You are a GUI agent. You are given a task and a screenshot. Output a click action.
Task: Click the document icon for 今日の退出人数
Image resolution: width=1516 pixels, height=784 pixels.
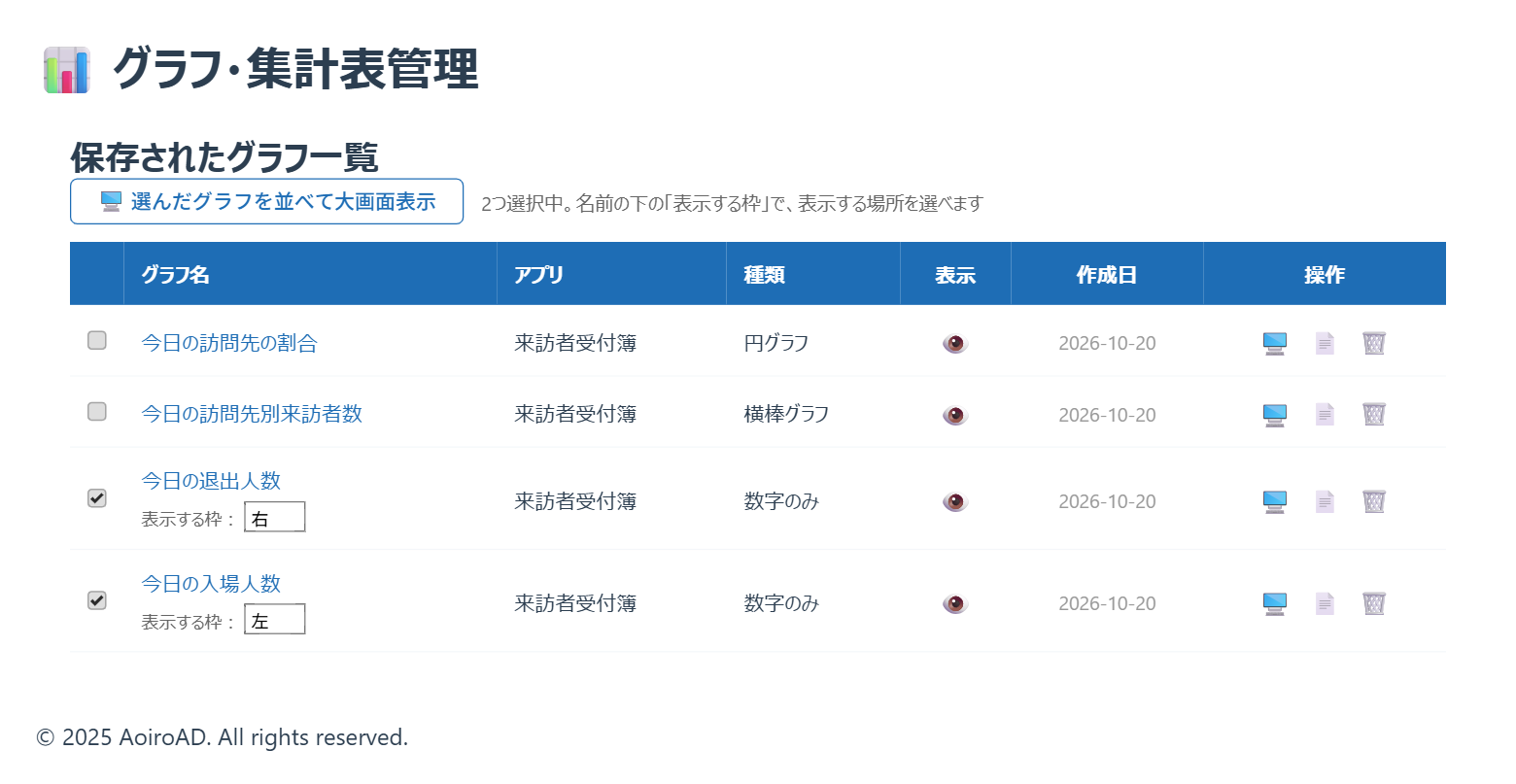coord(1325,501)
